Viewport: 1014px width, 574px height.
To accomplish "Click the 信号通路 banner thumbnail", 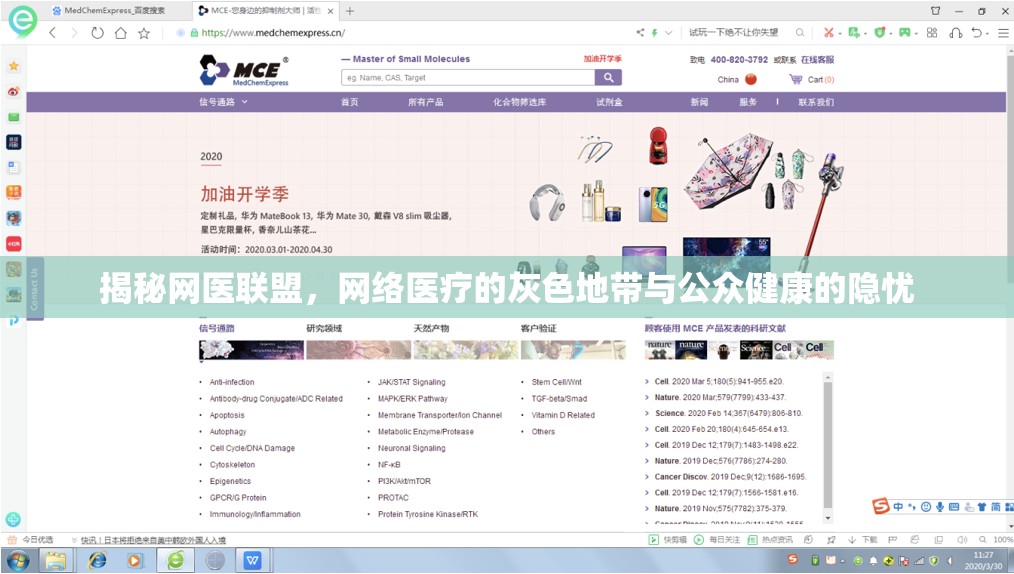I will click(252, 350).
